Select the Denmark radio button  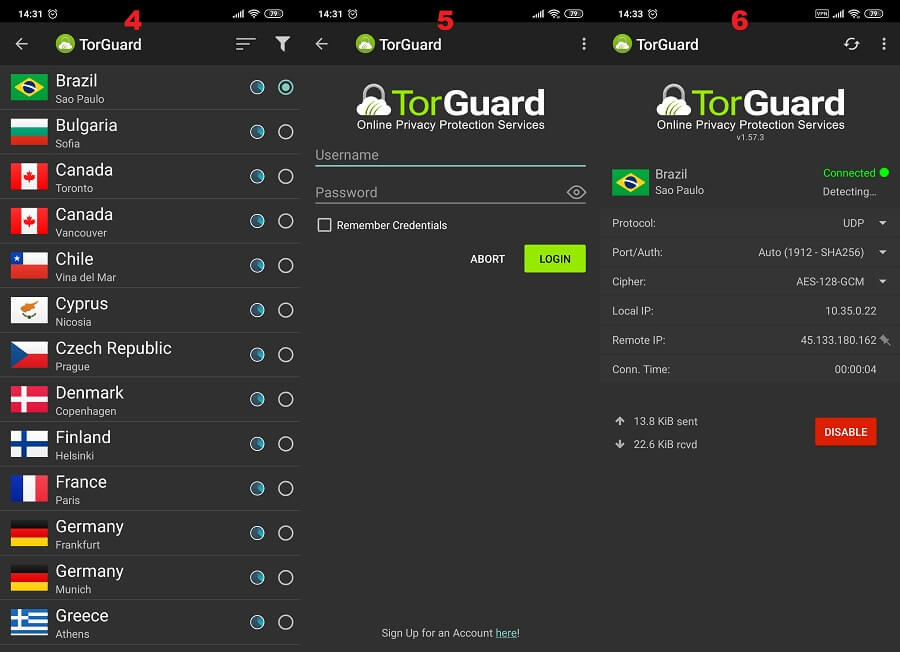[x=285, y=399]
